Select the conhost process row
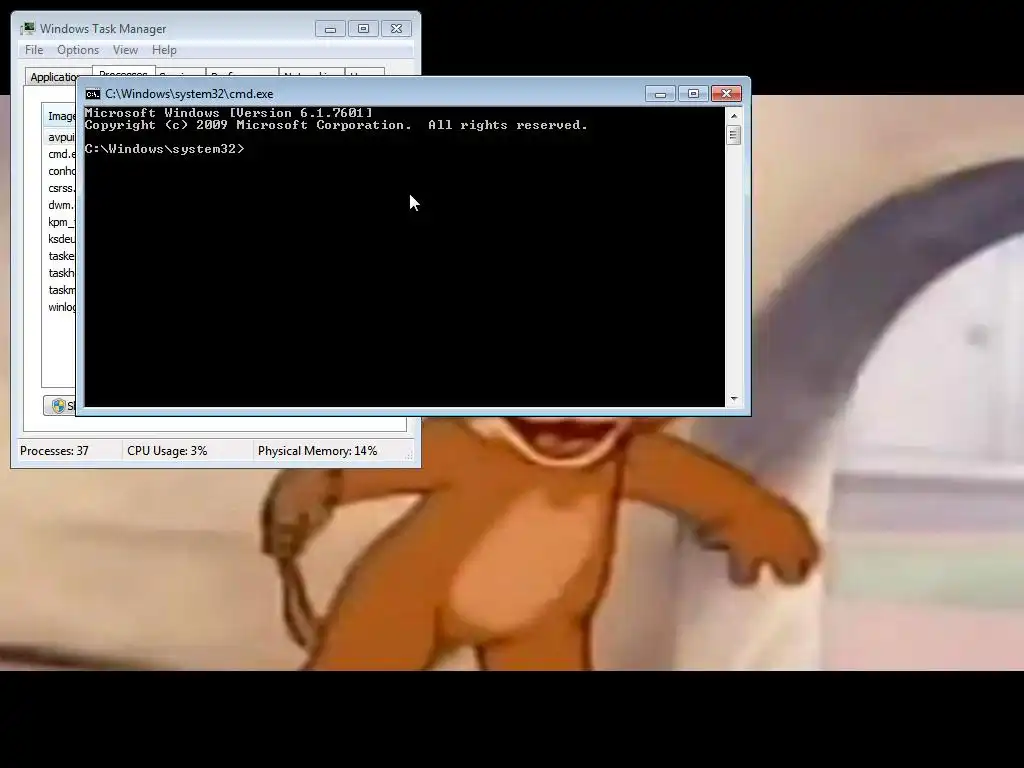1024x768 pixels. [59, 171]
